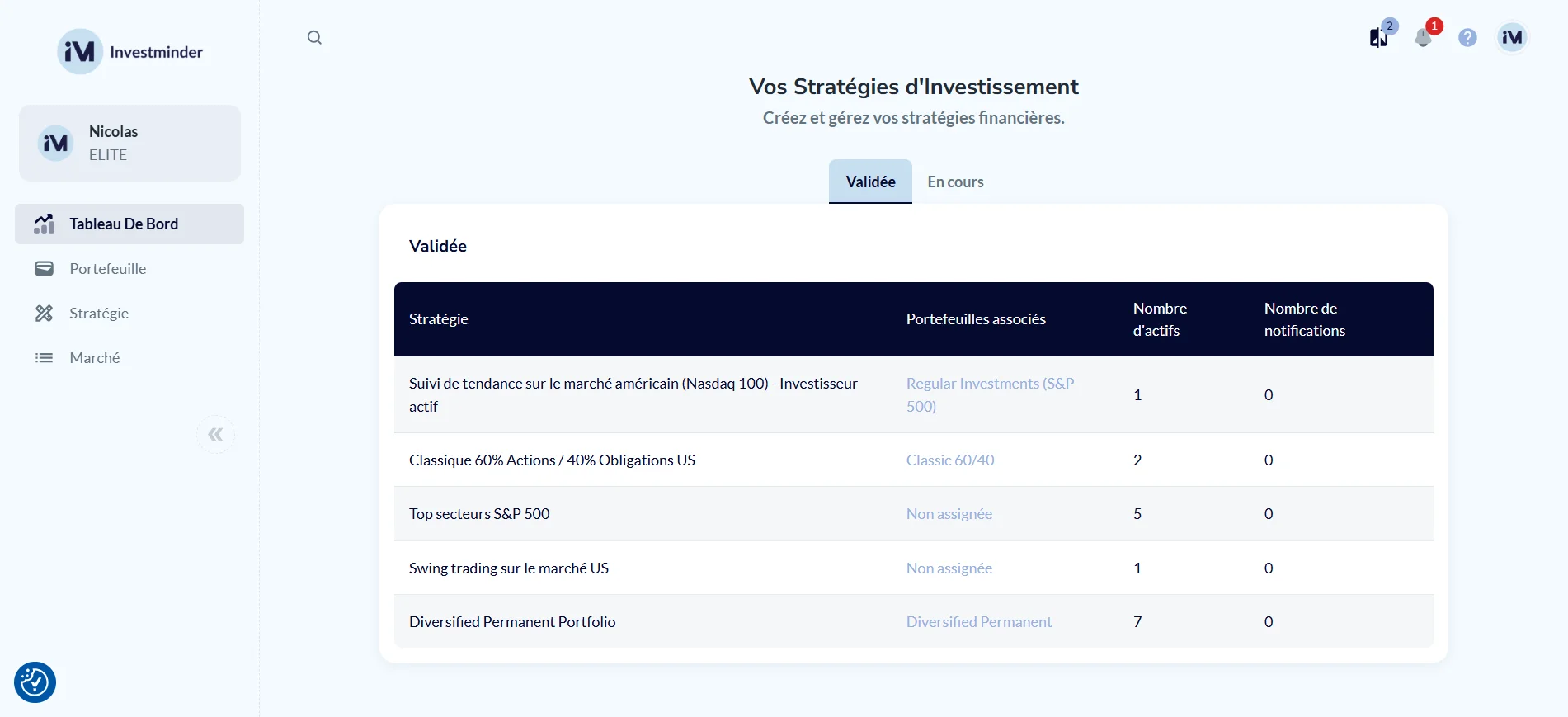1568x717 pixels.
Task: Open Swing trading sur le marché US row
Action: coord(508,568)
